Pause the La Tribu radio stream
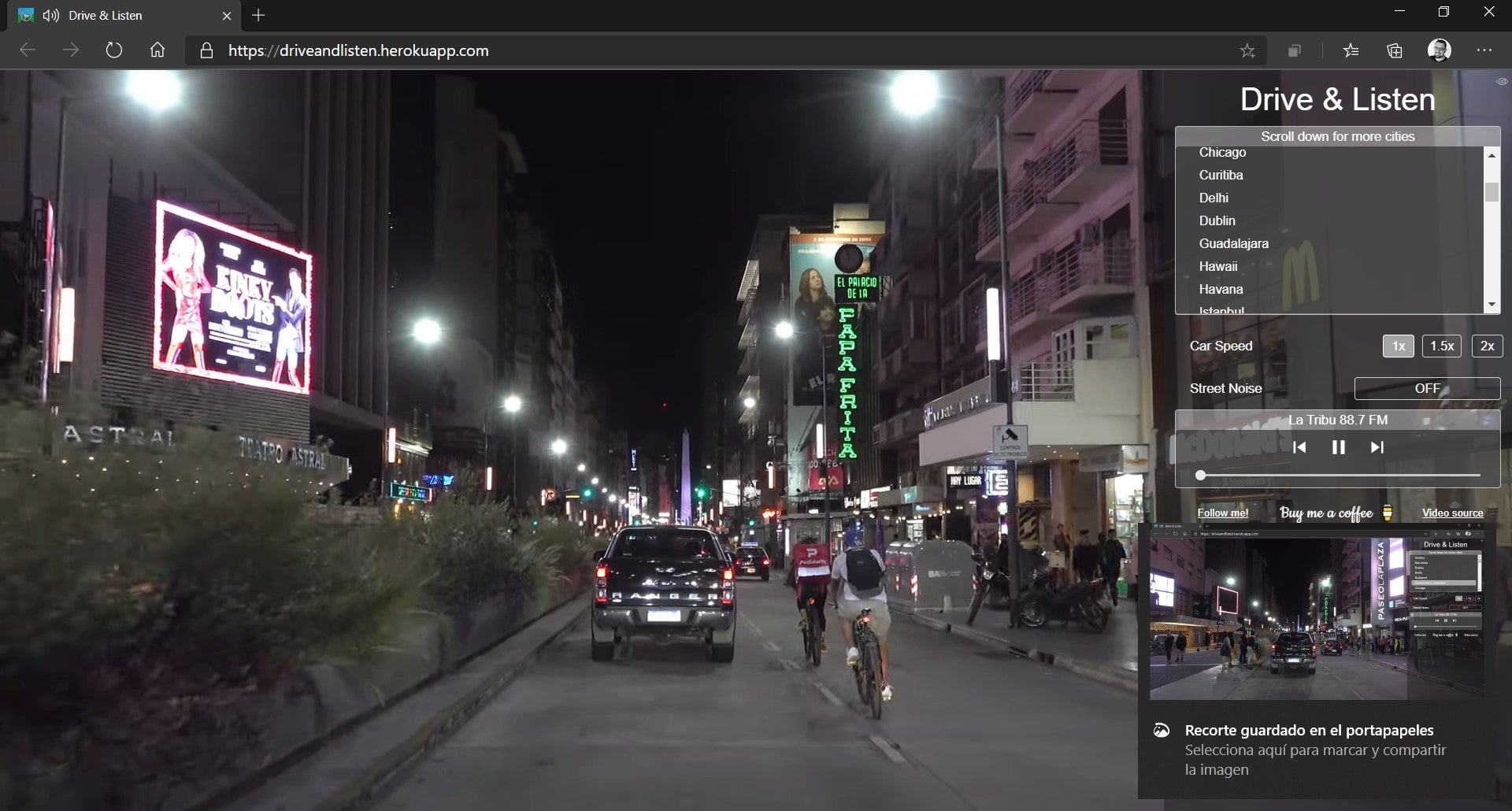 (x=1338, y=447)
